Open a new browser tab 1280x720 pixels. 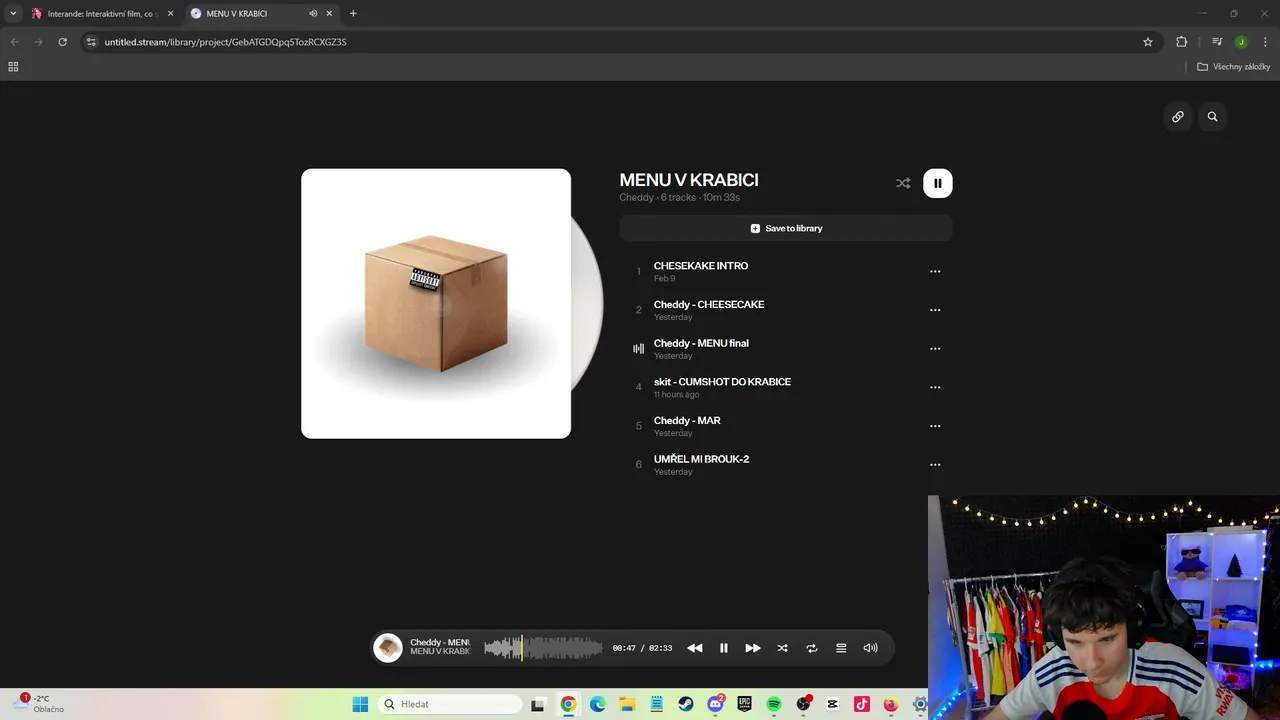[x=353, y=14]
